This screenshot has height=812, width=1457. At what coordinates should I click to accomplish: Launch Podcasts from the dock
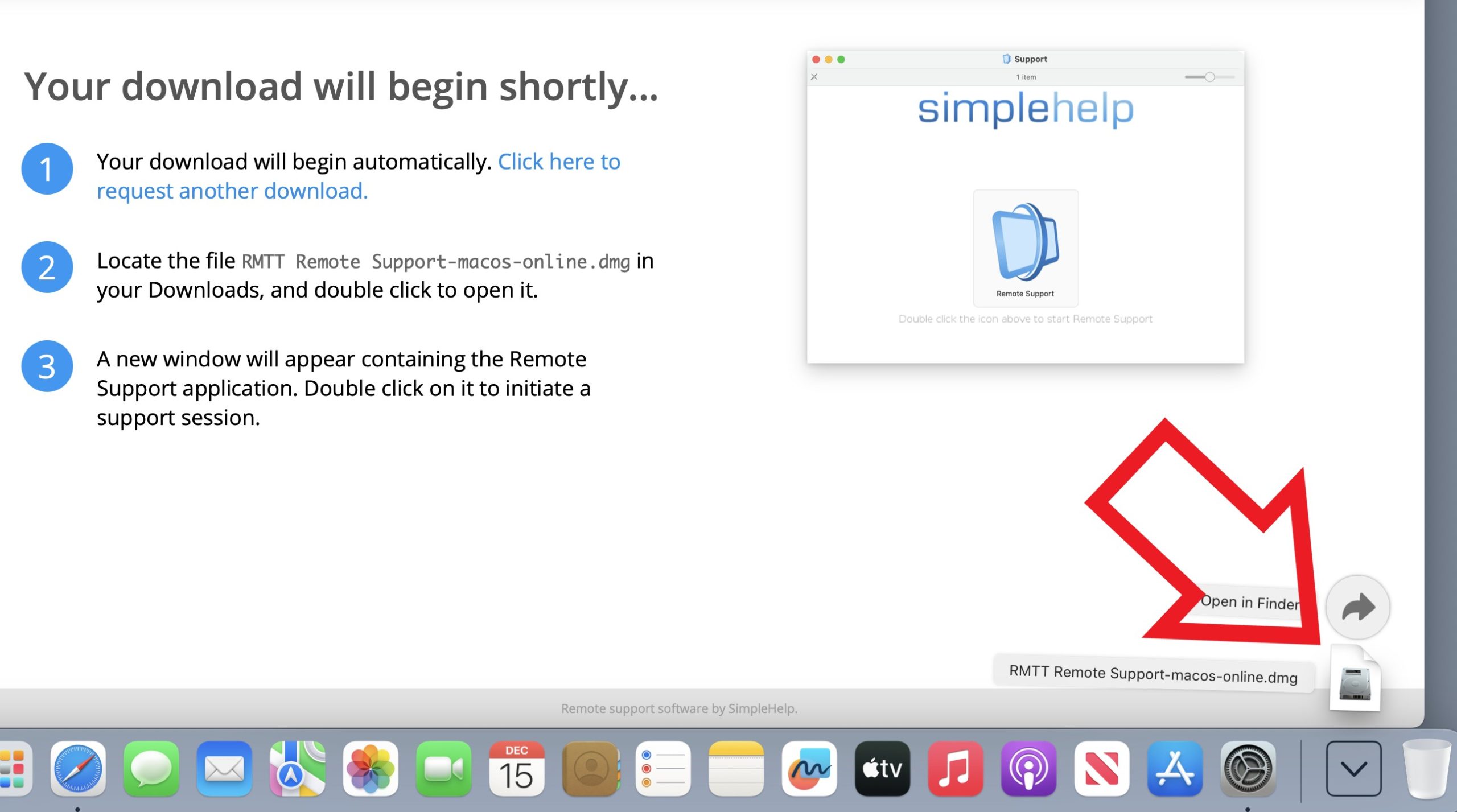(x=1029, y=769)
